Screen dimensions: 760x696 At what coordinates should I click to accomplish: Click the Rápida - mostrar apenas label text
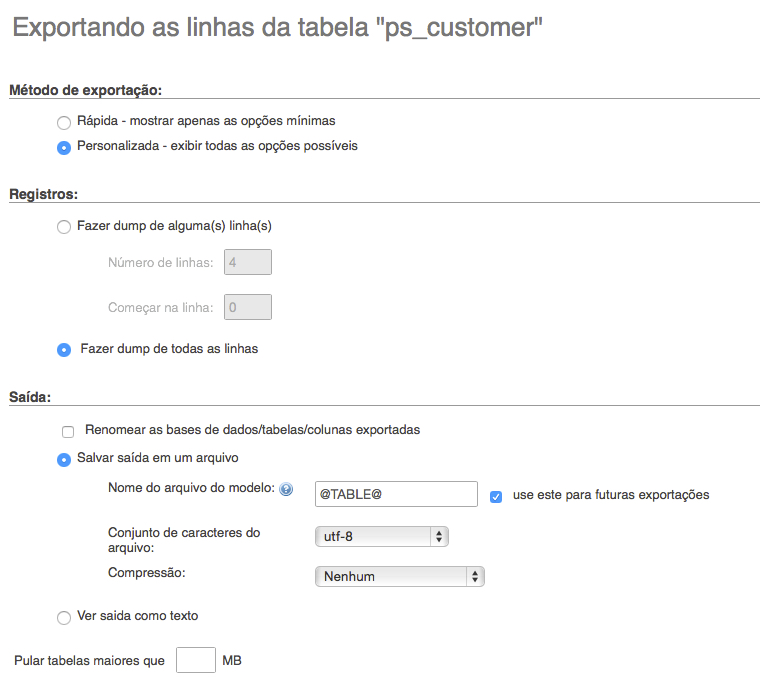(206, 121)
